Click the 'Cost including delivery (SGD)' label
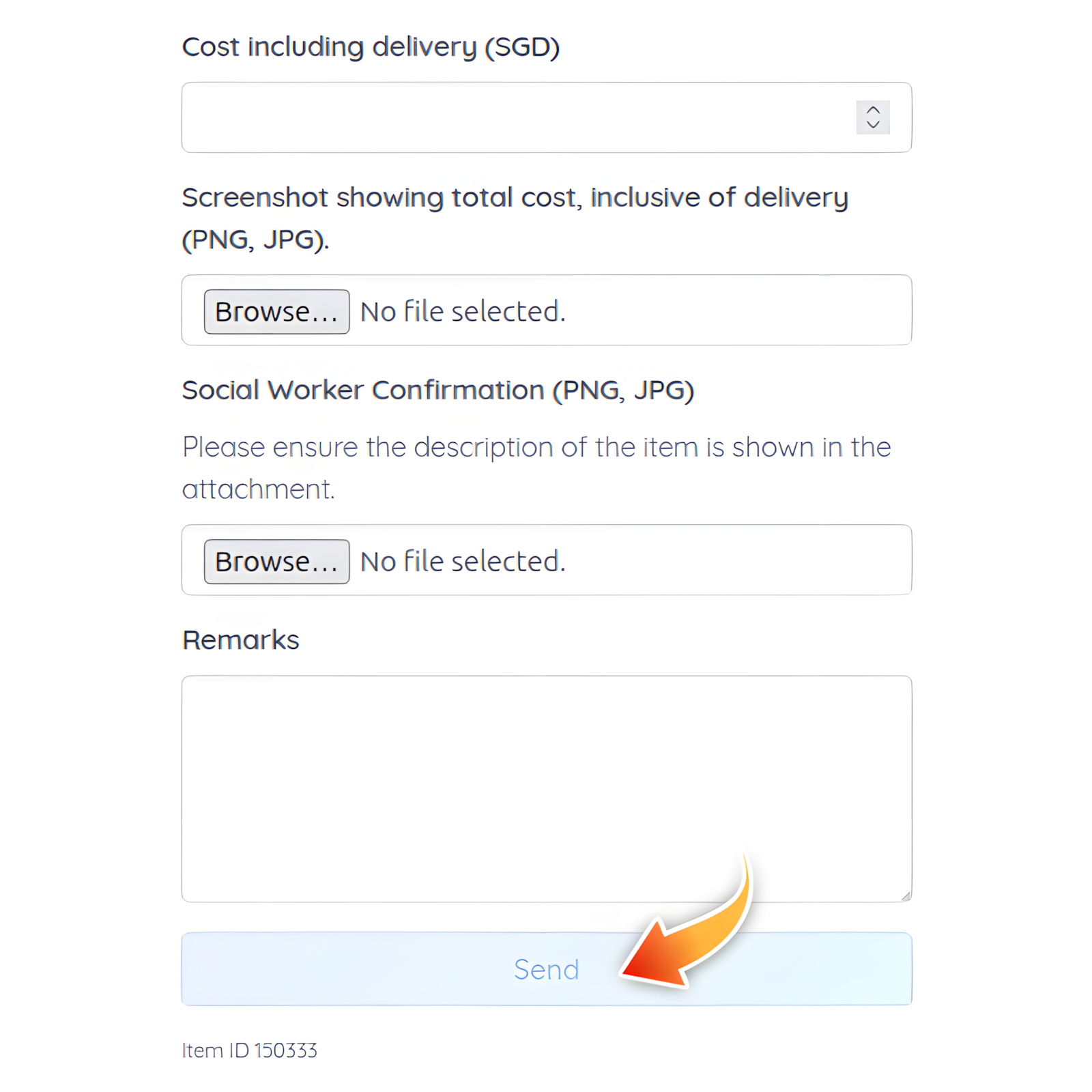This screenshot has height=1092, width=1092. pos(371,47)
